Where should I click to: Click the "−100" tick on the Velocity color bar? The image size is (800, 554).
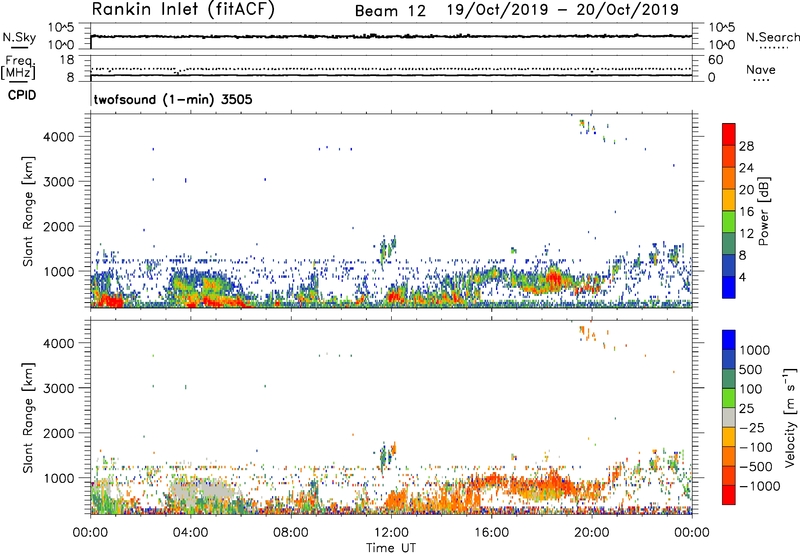click(x=755, y=447)
